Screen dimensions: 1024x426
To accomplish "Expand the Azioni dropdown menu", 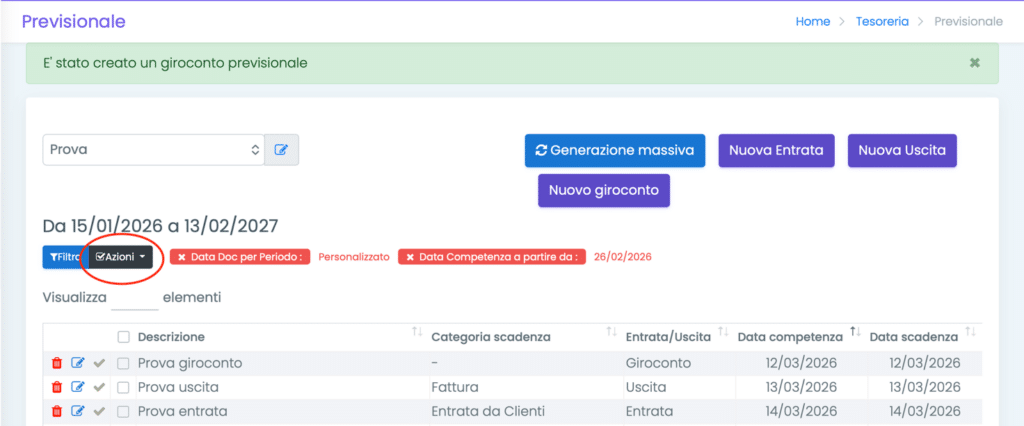I will [120, 257].
